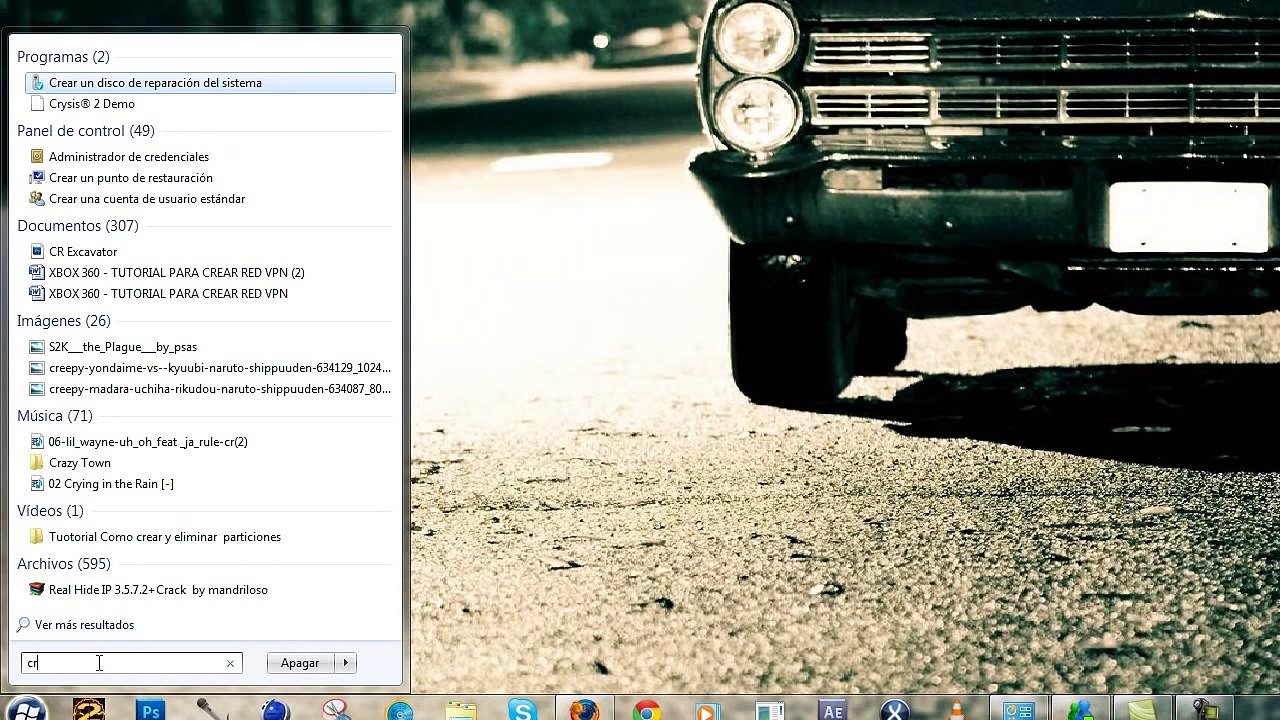This screenshot has height=720, width=1280.
Task: Play 02 Crying in the Rain track
Action: (110, 484)
